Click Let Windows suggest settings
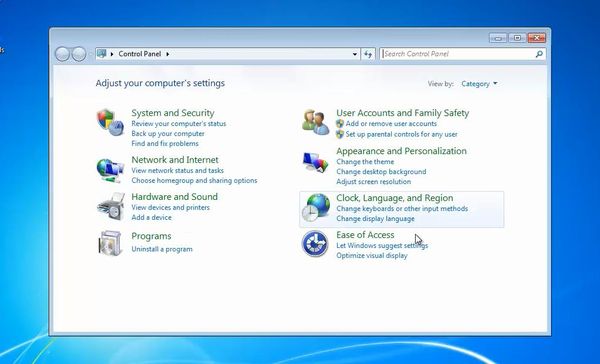This screenshot has width=600, height=364. coord(382,245)
